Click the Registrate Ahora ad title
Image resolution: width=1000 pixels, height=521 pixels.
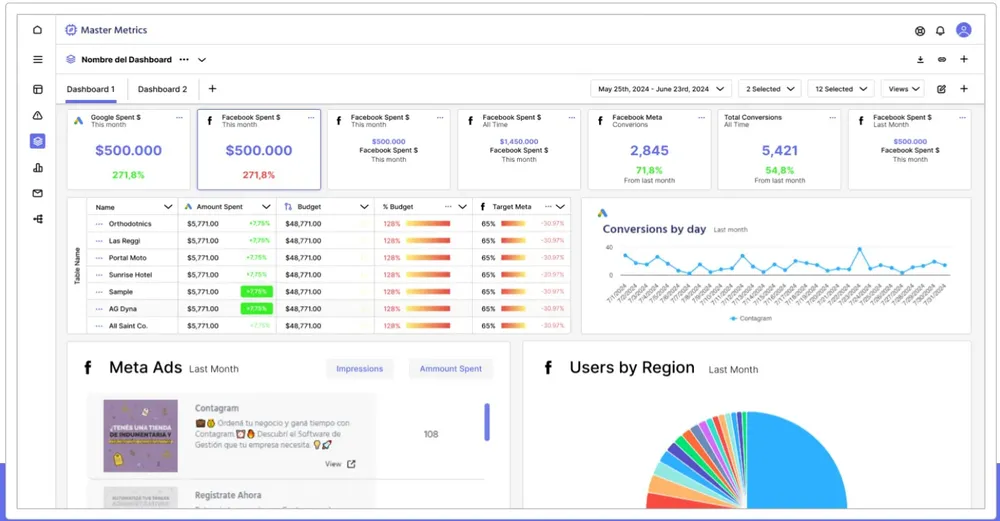coord(228,495)
